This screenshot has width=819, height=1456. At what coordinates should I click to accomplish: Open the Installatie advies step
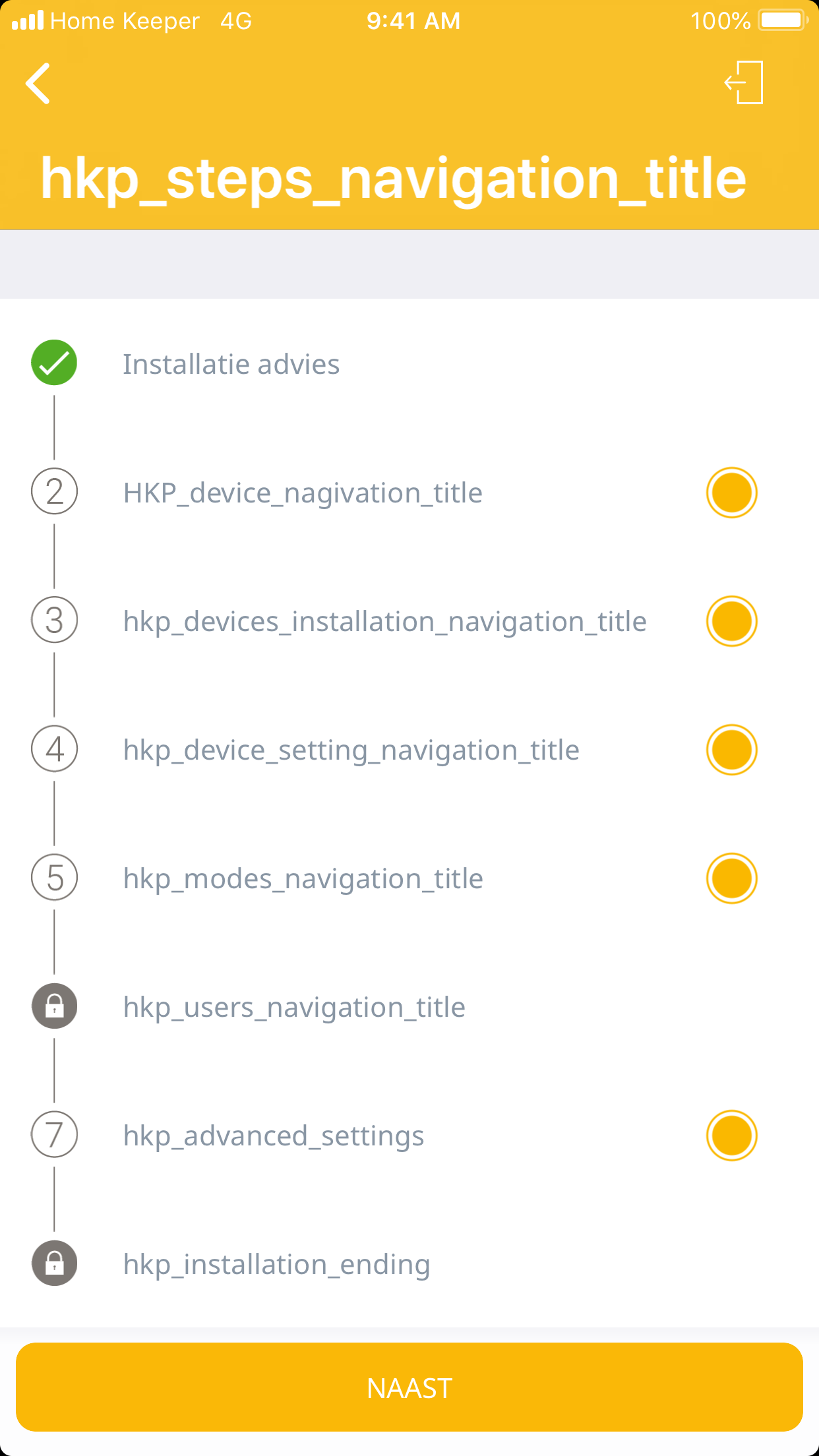(x=231, y=364)
